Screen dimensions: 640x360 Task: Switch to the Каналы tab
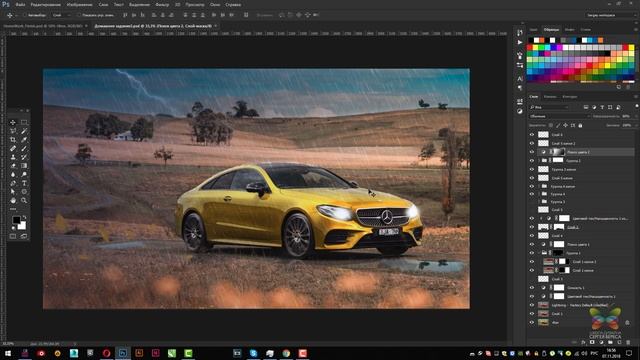(551, 97)
